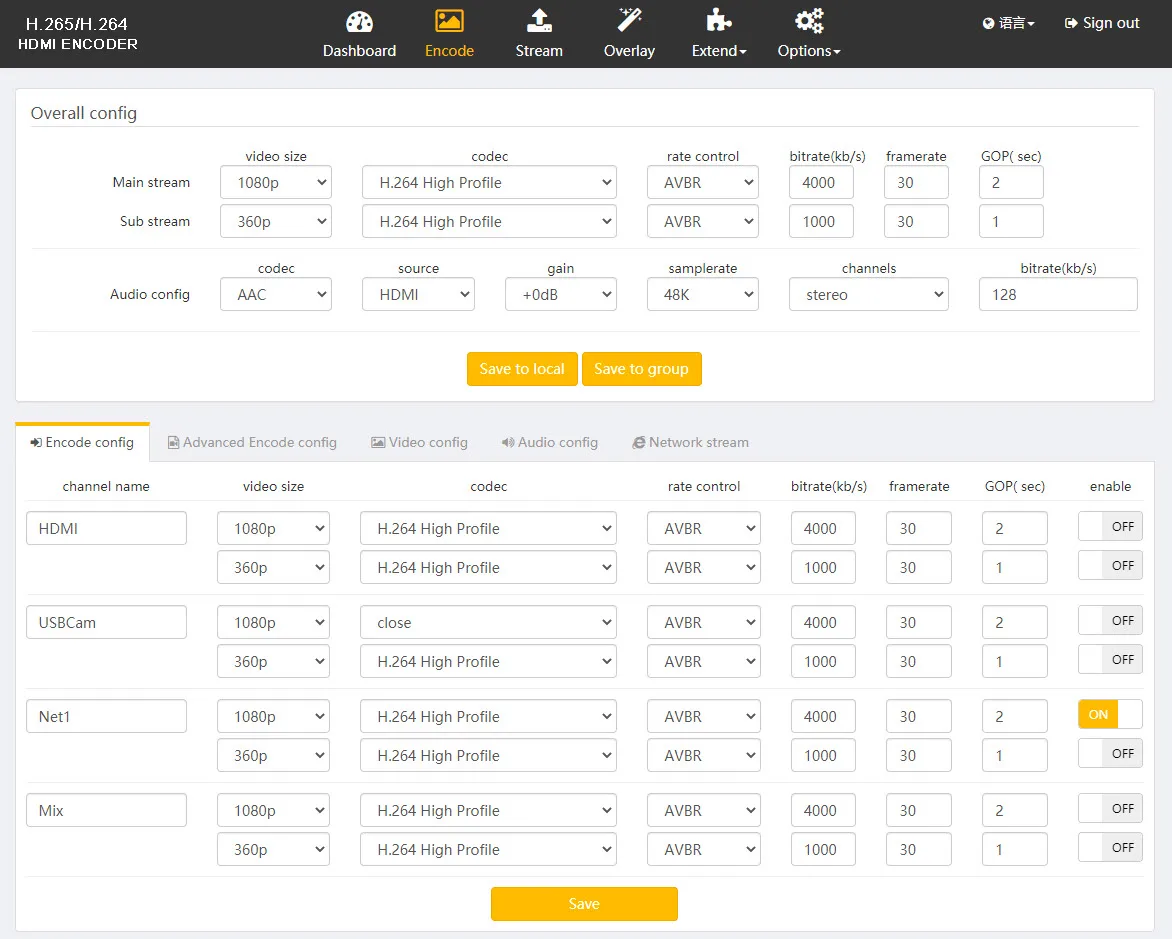Open the Overlay magic wand icon
Viewport: 1172px width, 939px height.
click(x=629, y=20)
